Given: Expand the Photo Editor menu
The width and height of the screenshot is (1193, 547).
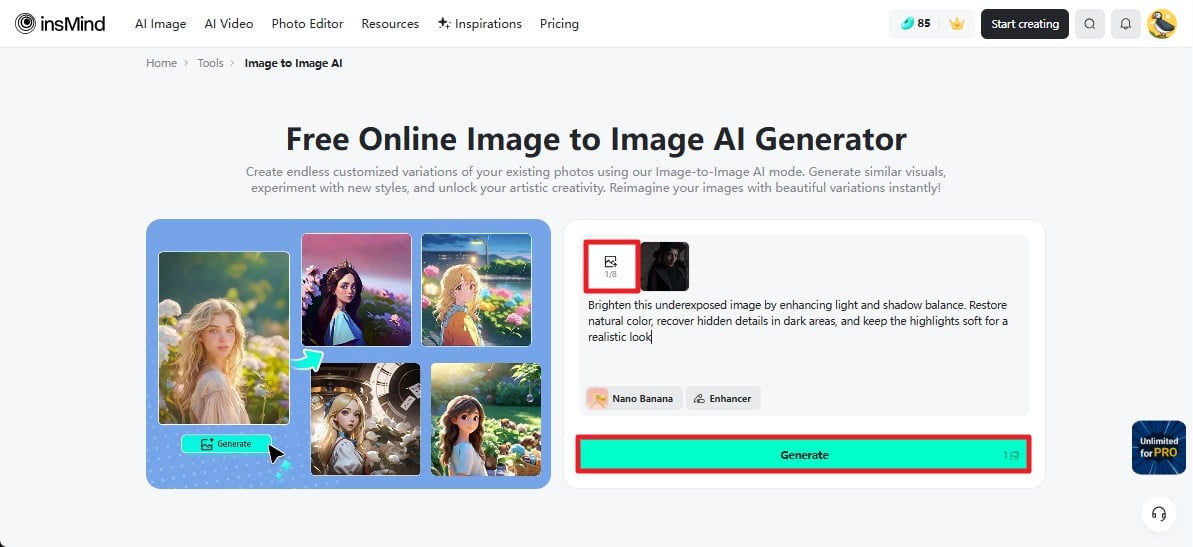Looking at the screenshot, I should 307,24.
